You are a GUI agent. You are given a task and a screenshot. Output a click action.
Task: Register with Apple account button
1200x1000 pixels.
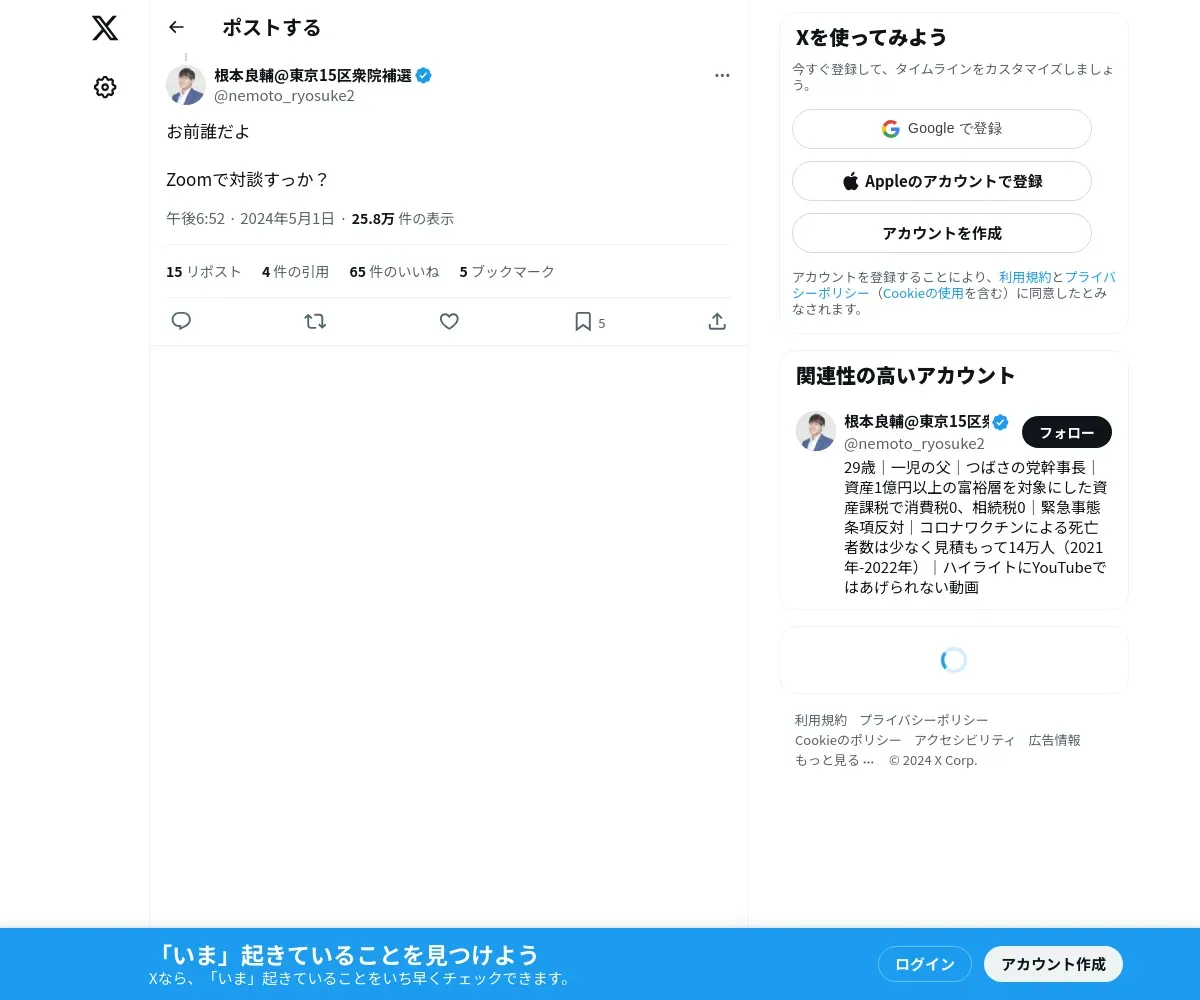[x=942, y=181]
